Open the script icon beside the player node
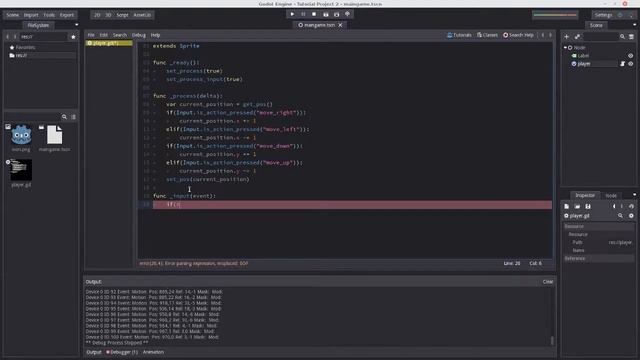640x360 pixels. click(622, 64)
